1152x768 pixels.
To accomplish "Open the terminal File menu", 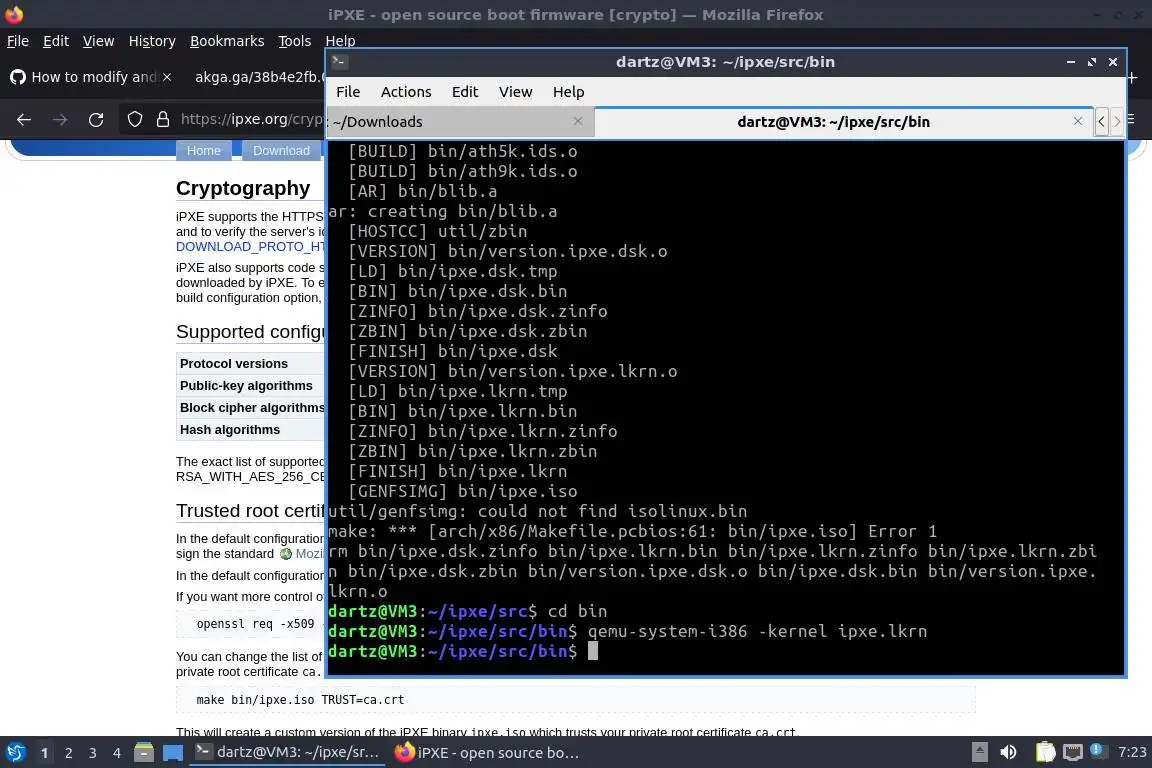I will point(348,92).
